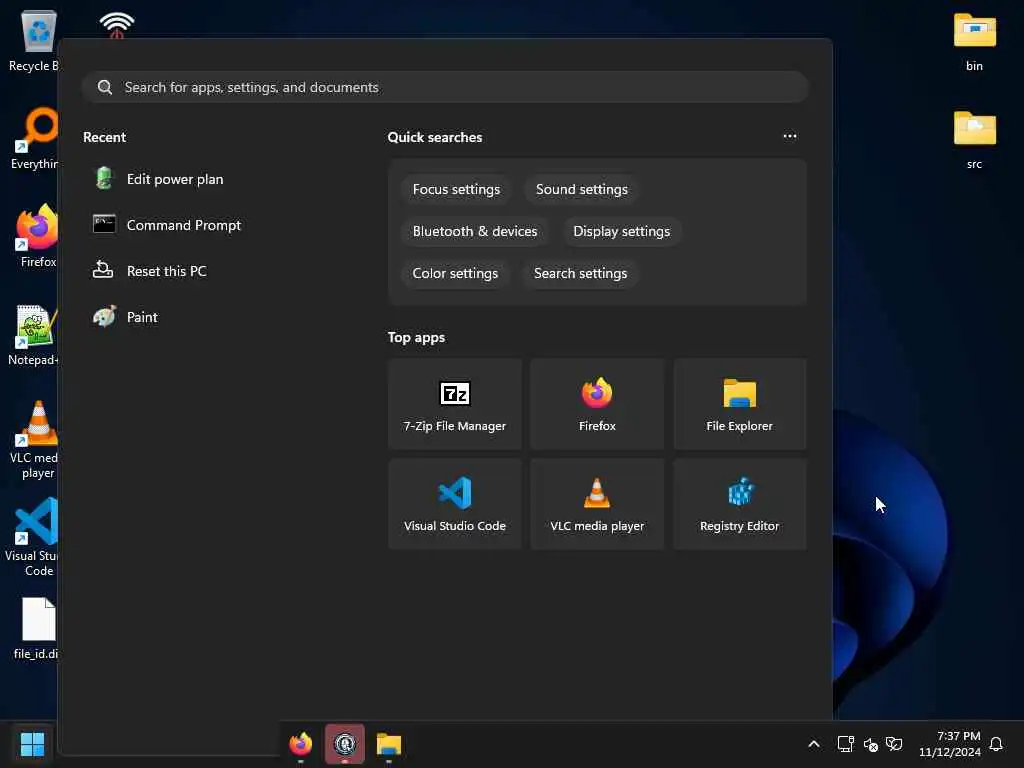The height and width of the screenshot is (768, 1024).
Task: Launch Visual Studio Code from Top apps
Action: pos(455,504)
